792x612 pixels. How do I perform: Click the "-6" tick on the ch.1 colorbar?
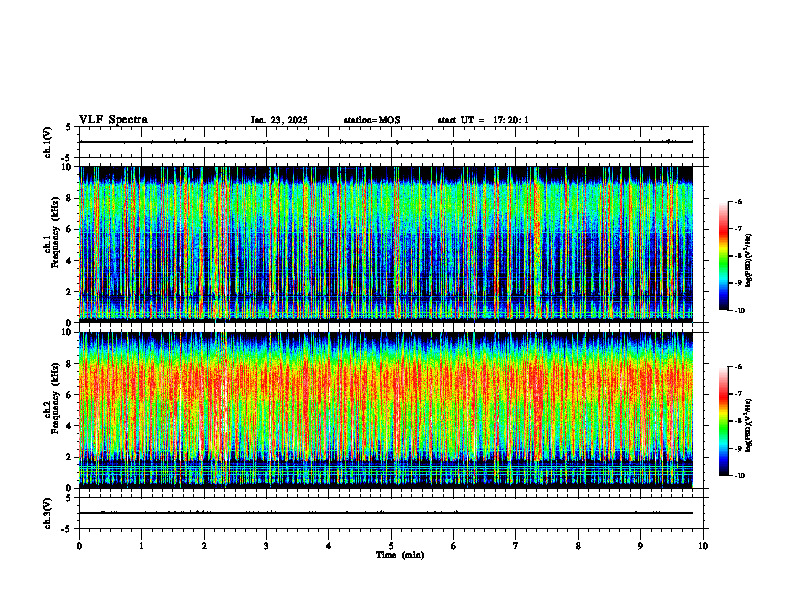point(738,201)
